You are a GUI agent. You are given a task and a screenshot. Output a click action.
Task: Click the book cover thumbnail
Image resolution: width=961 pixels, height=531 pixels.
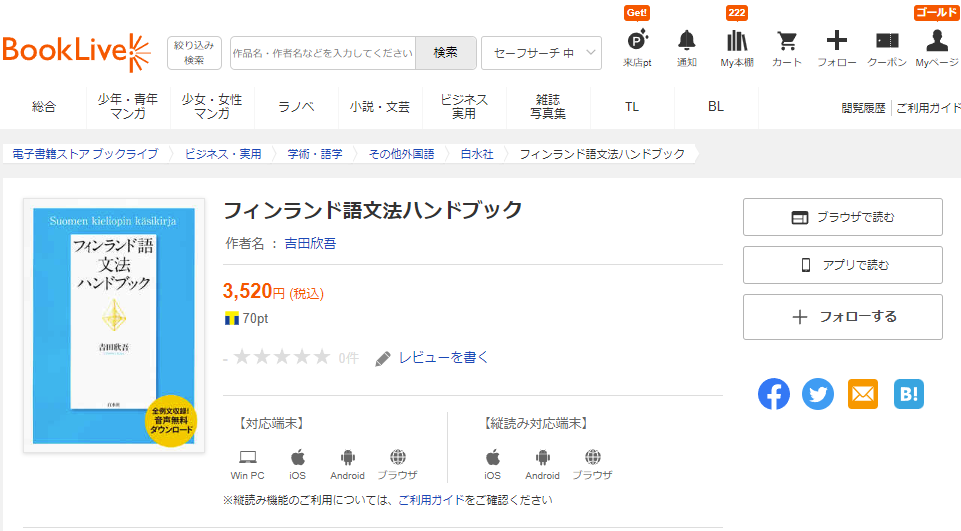pyautogui.click(x=114, y=325)
